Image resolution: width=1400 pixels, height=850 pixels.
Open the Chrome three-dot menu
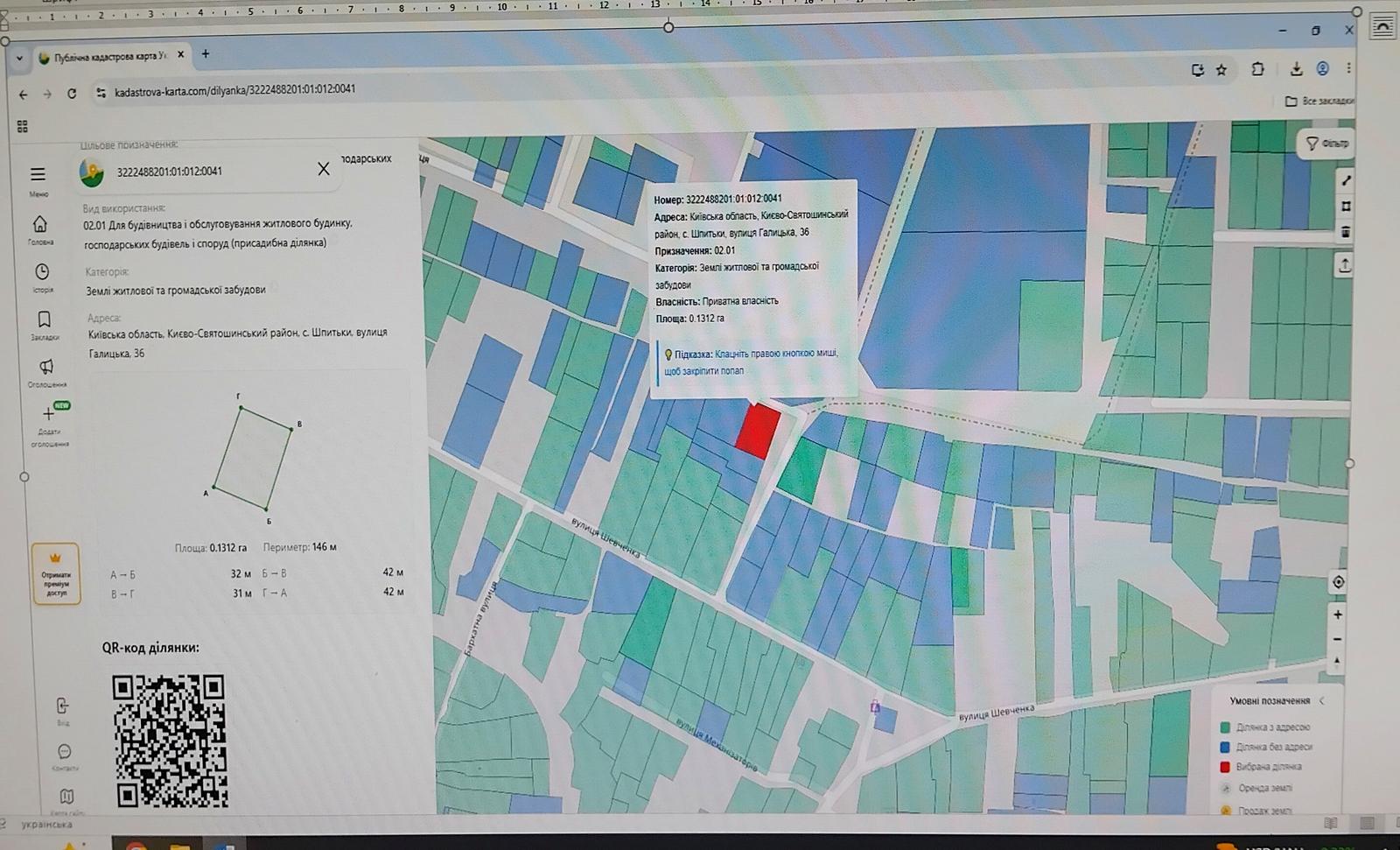(1348, 67)
